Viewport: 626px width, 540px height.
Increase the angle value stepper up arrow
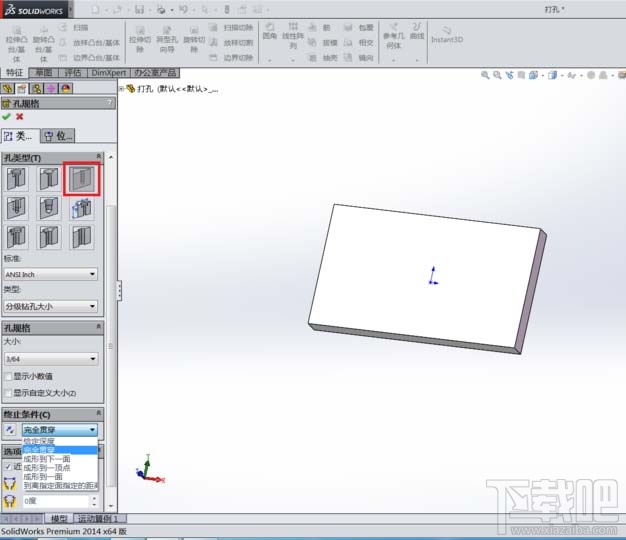point(94,498)
